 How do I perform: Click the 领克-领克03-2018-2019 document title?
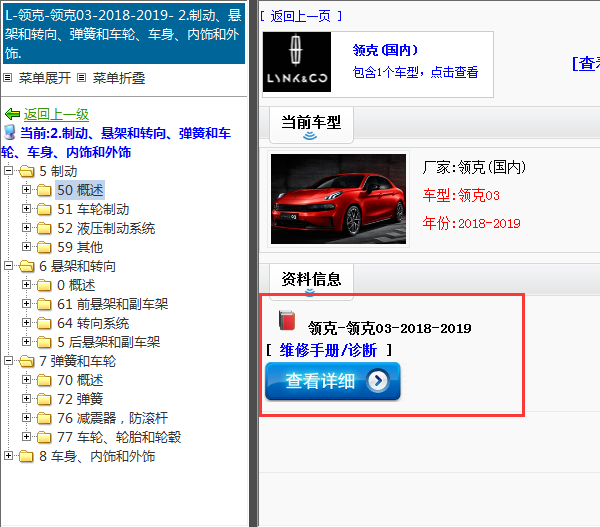click(x=390, y=328)
